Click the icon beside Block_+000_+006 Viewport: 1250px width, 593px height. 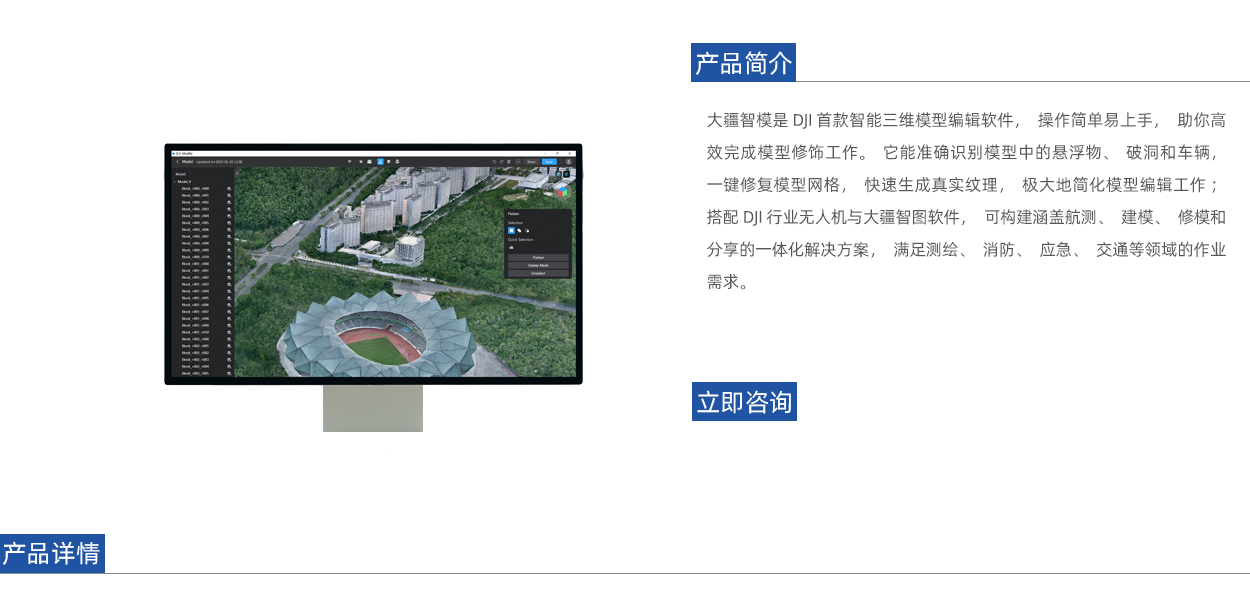click(x=229, y=229)
